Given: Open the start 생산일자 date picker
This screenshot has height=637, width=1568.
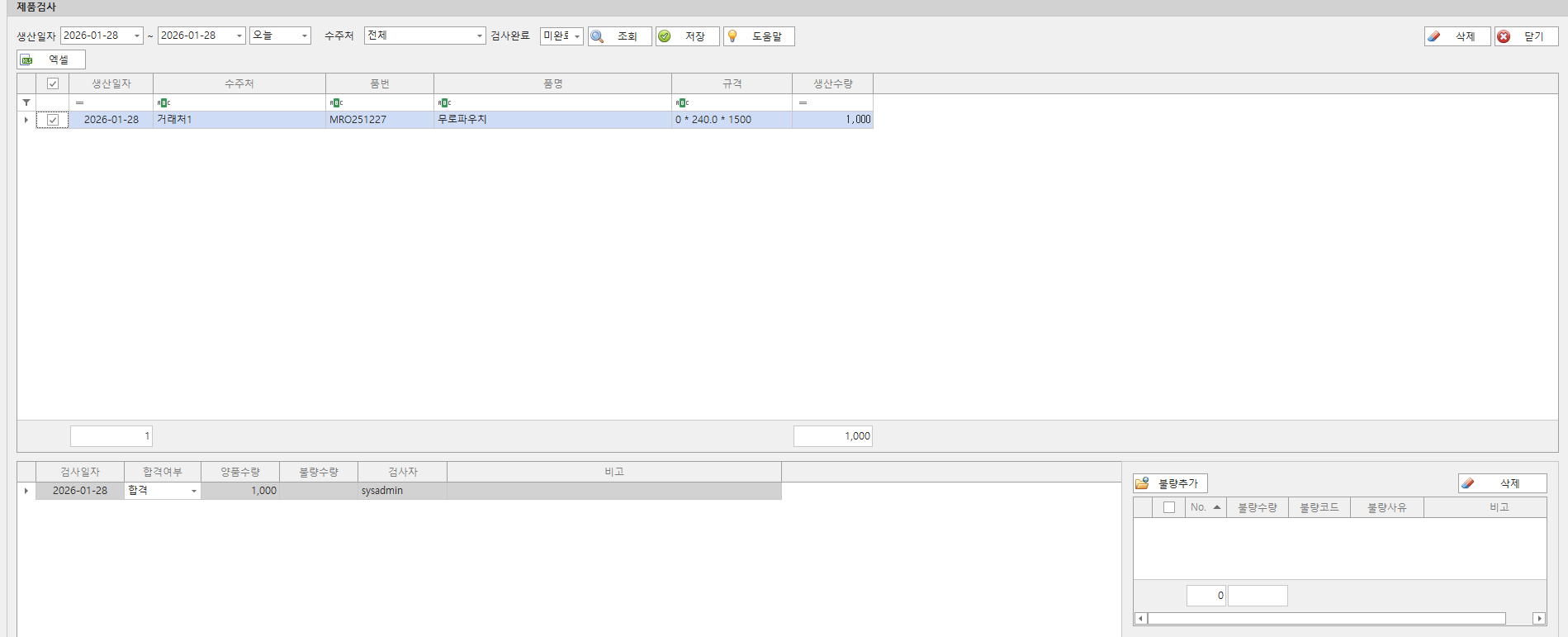Looking at the screenshot, I should [137, 36].
